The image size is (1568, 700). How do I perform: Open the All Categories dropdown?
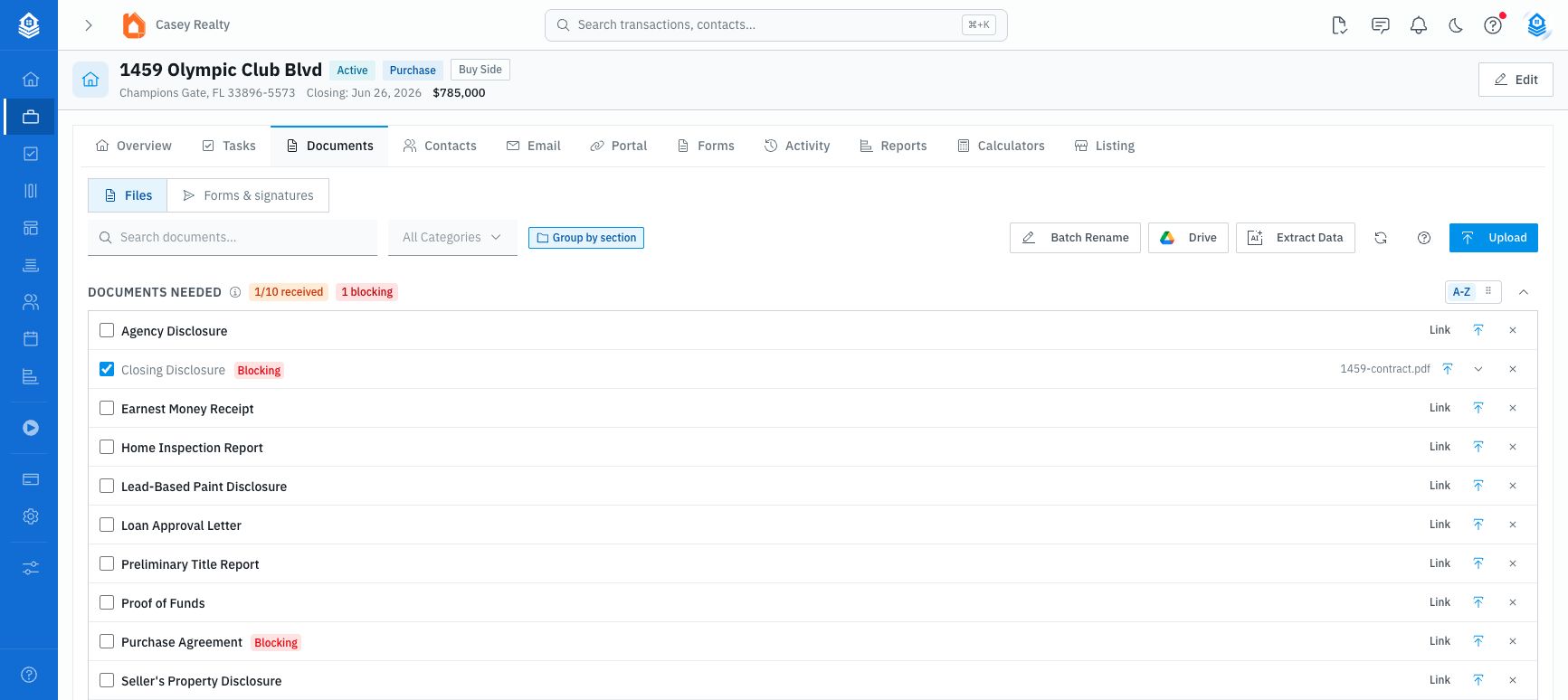[452, 238]
